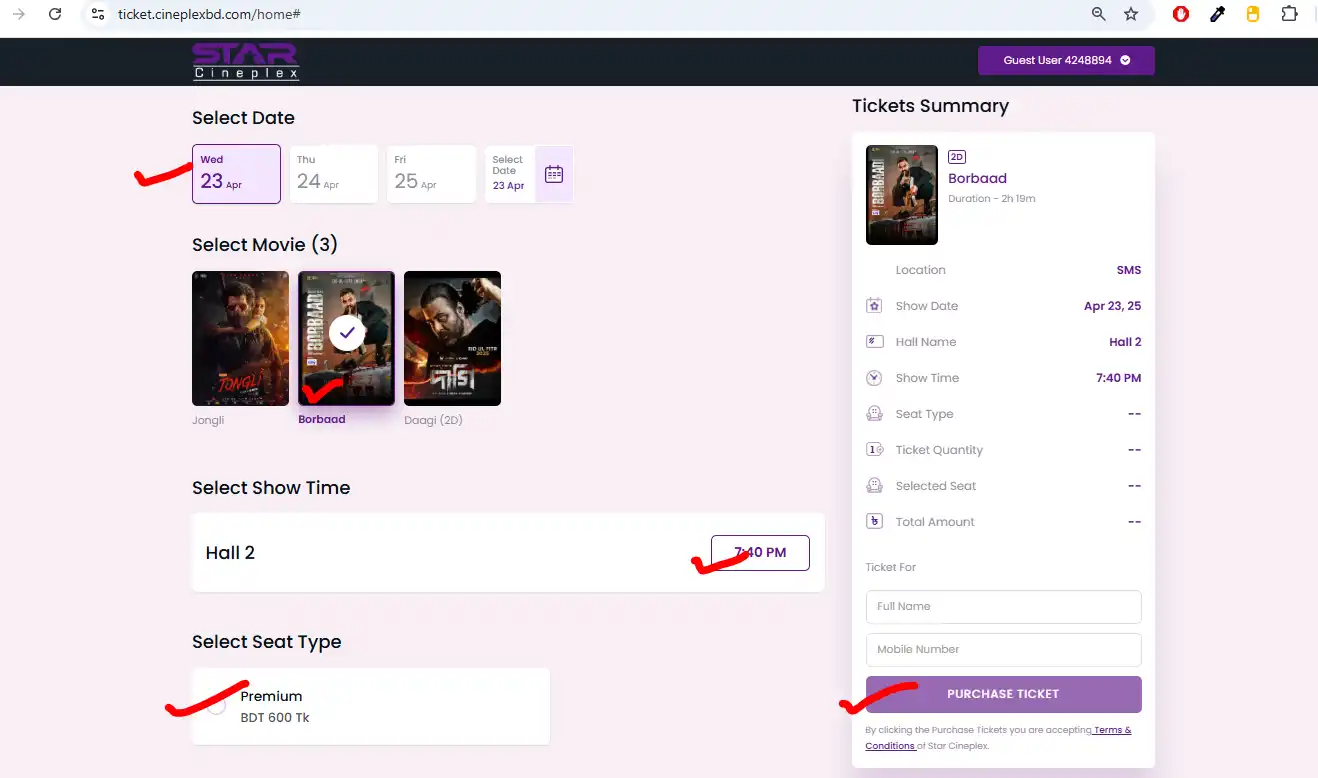Viewport: 1318px width, 778px height.
Task: Click the Total Amount taka icon
Action: click(x=874, y=522)
